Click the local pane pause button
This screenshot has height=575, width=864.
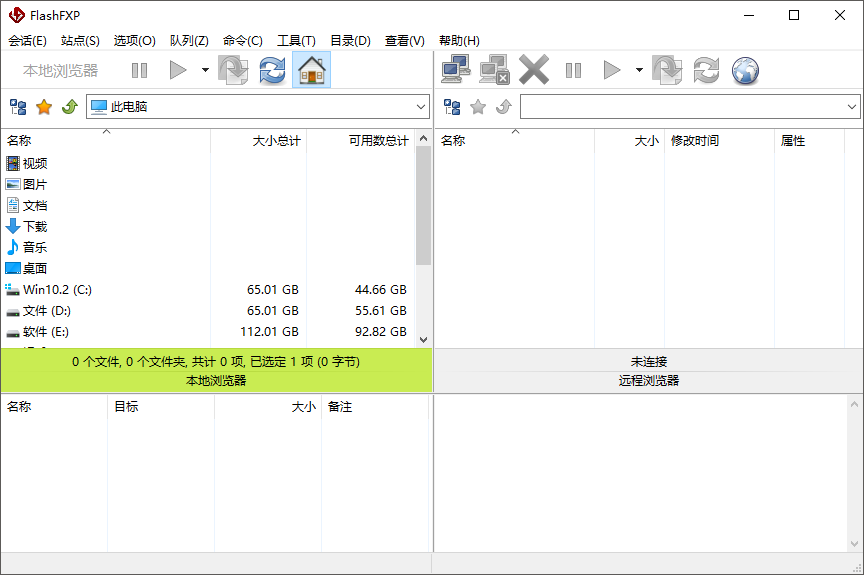(139, 70)
